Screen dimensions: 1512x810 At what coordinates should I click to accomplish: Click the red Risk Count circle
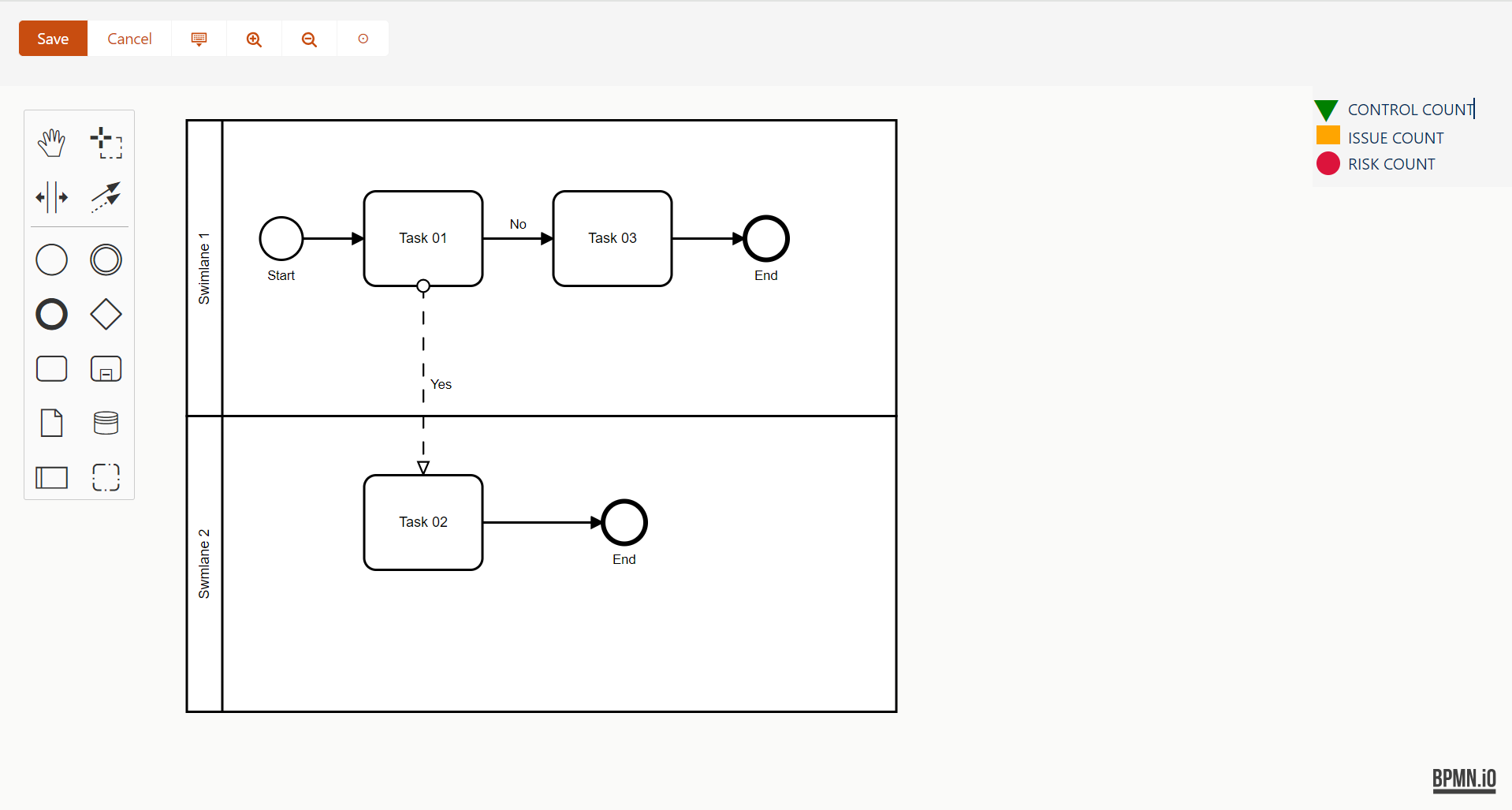[x=1328, y=163]
